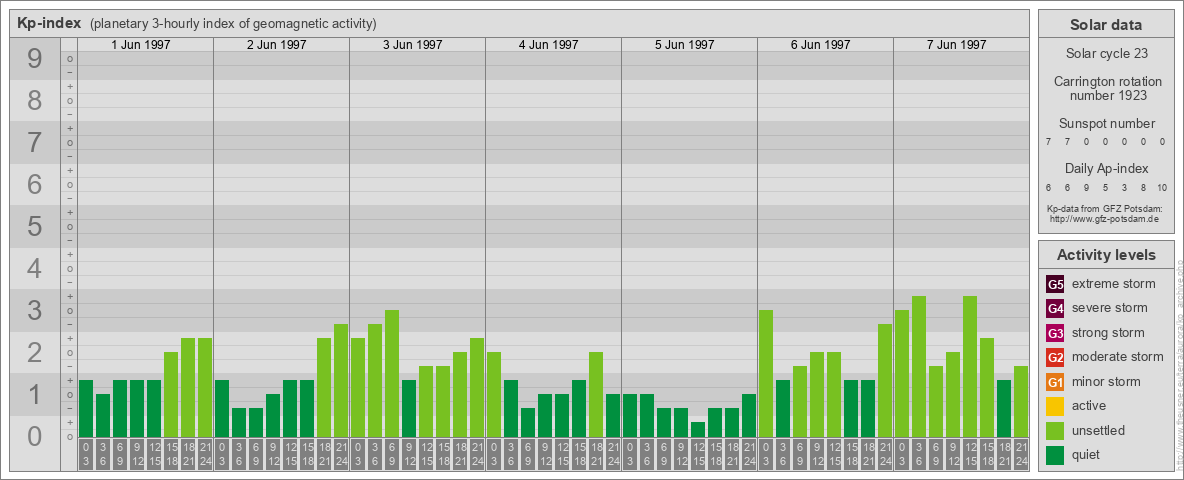The image size is (1184, 480).
Task: Select the 7 Jun 1997 date header
Action: (x=956, y=45)
